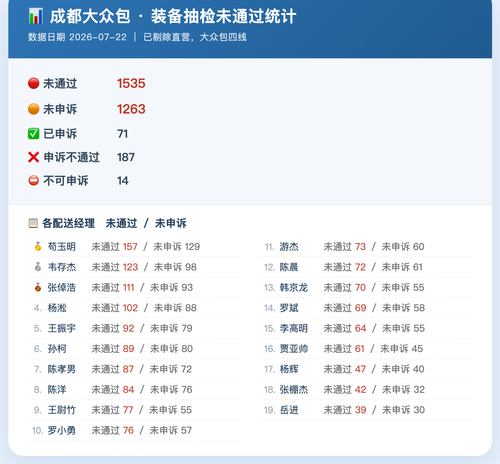Click the name 陈洋
500x464 pixels.
point(57,389)
